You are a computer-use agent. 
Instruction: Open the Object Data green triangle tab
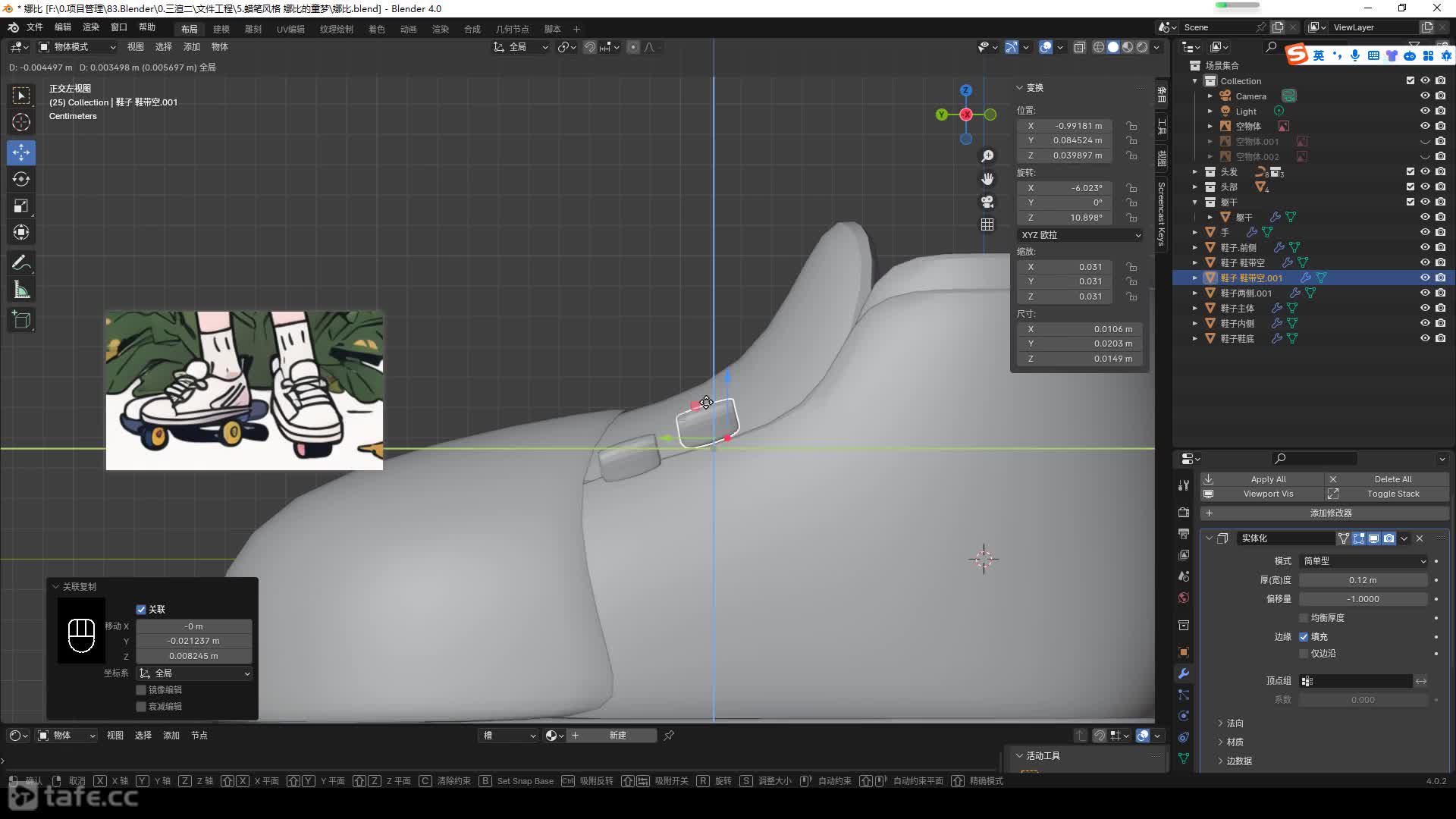point(1184,758)
